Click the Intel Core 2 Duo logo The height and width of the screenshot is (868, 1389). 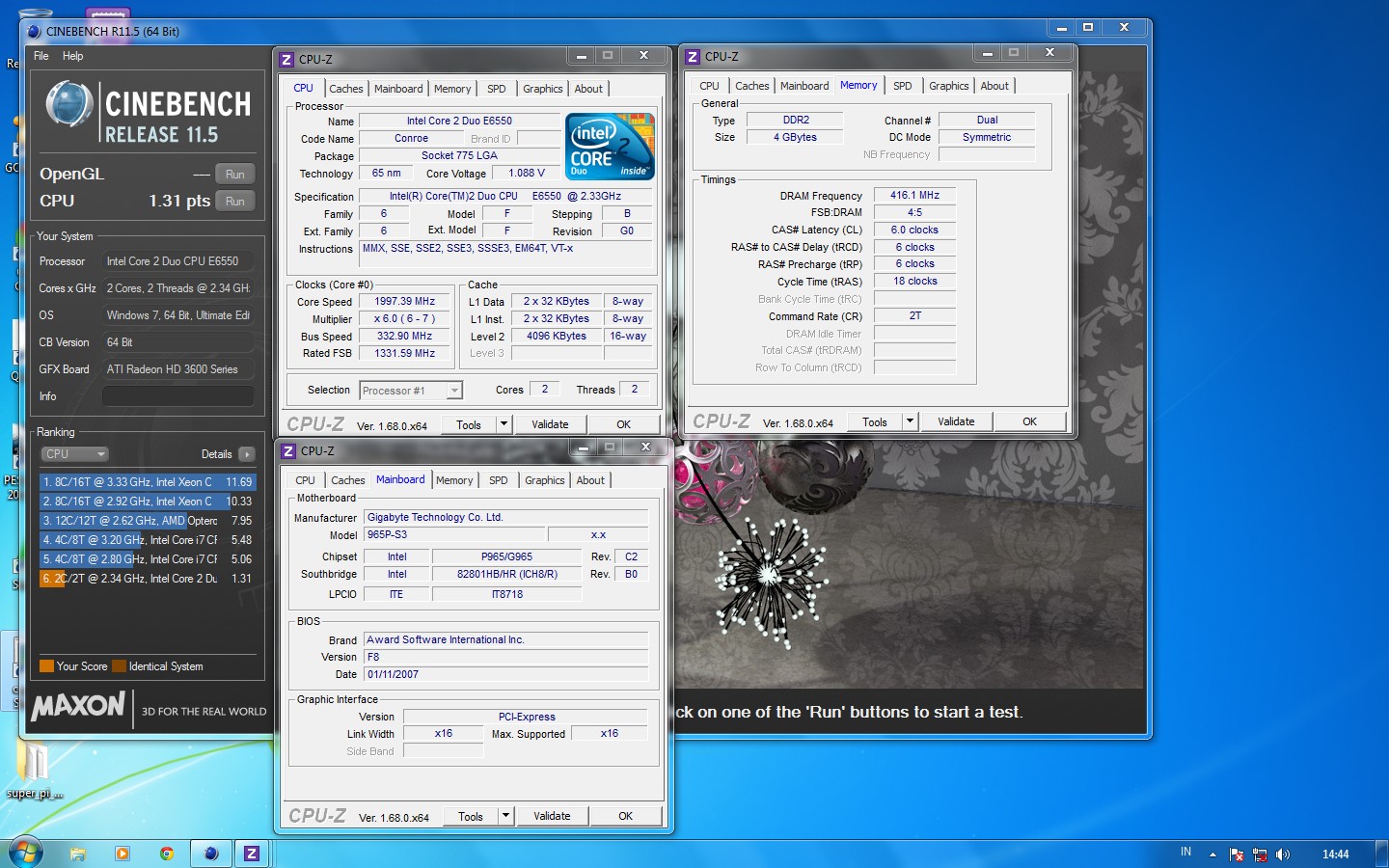[612, 147]
